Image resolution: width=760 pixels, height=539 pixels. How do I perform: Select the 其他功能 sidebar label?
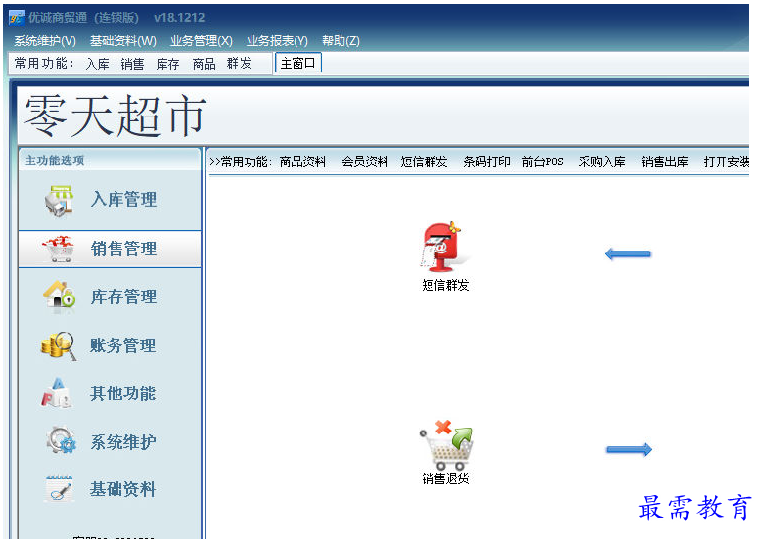click(123, 393)
